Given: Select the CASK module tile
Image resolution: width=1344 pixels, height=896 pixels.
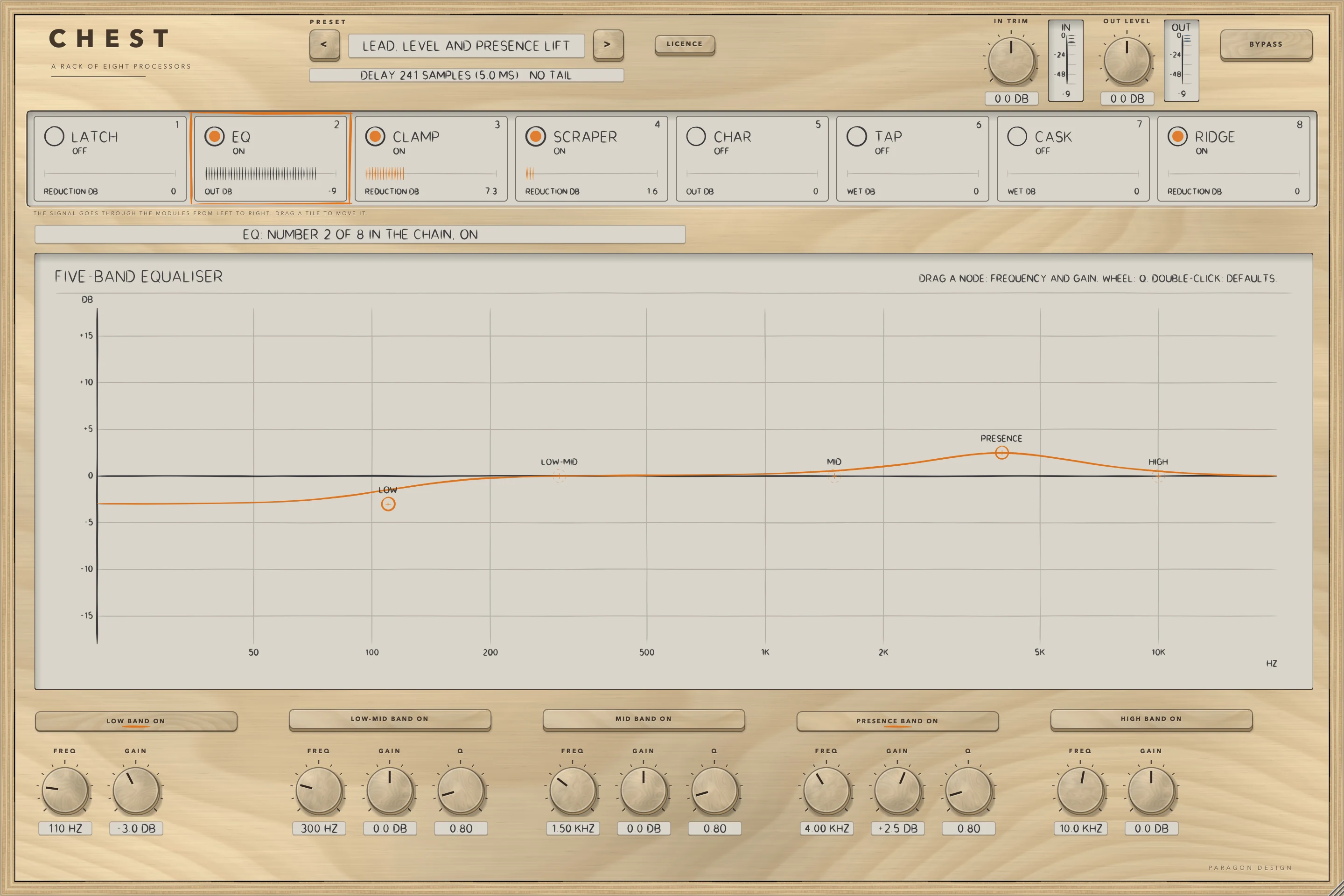Looking at the screenshot, I should click(1073, 158).
